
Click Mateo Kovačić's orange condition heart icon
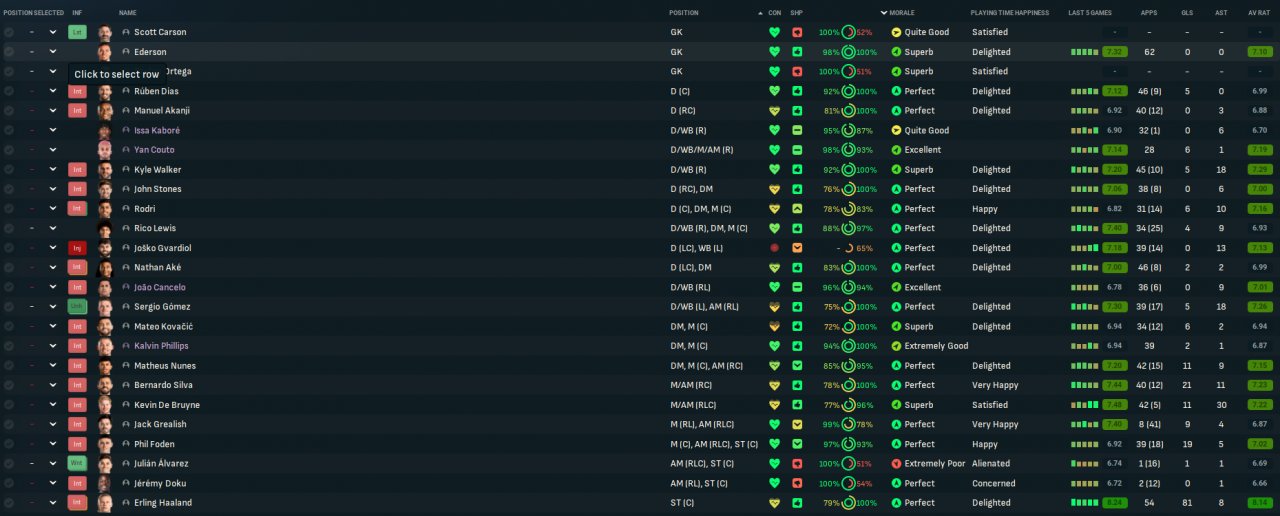(x=774, y=327)
